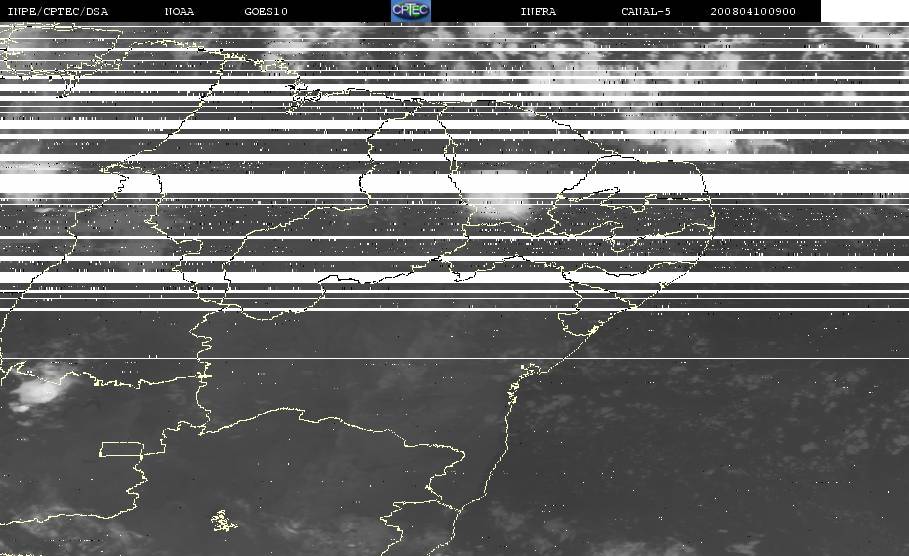Click the thickest white dropout stripe
This screenshot has height=556, width=909.
pos(454,184)
